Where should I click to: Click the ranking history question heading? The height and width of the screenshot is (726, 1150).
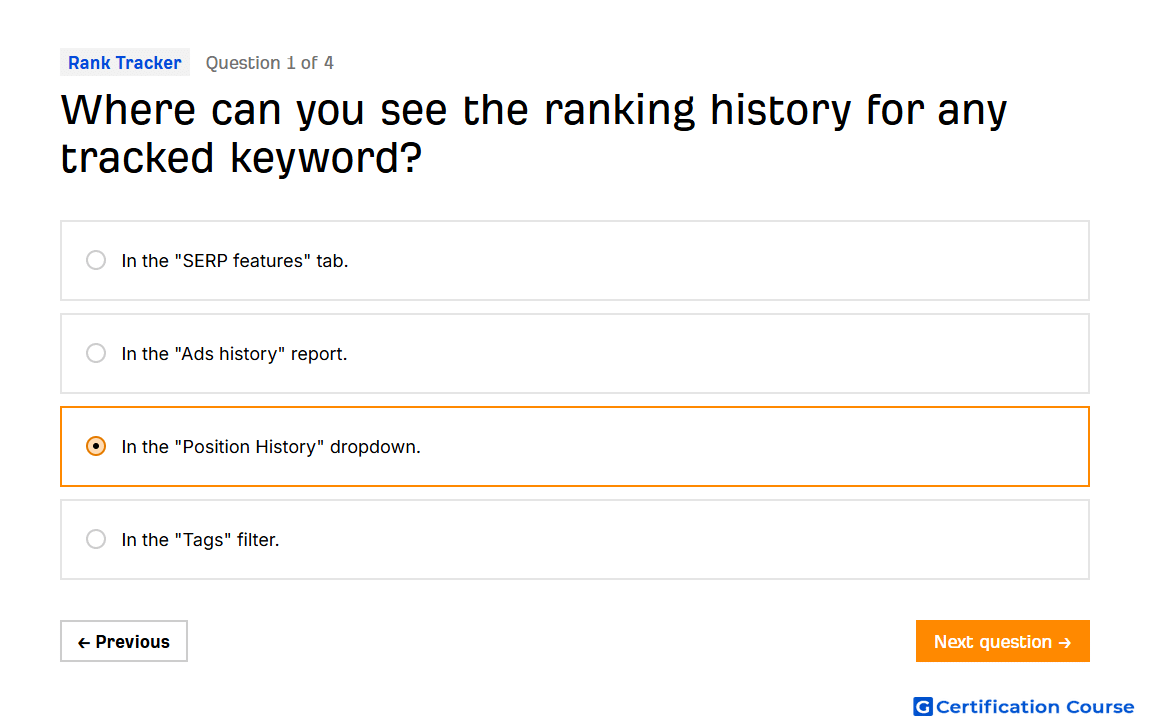pos(534,133)
